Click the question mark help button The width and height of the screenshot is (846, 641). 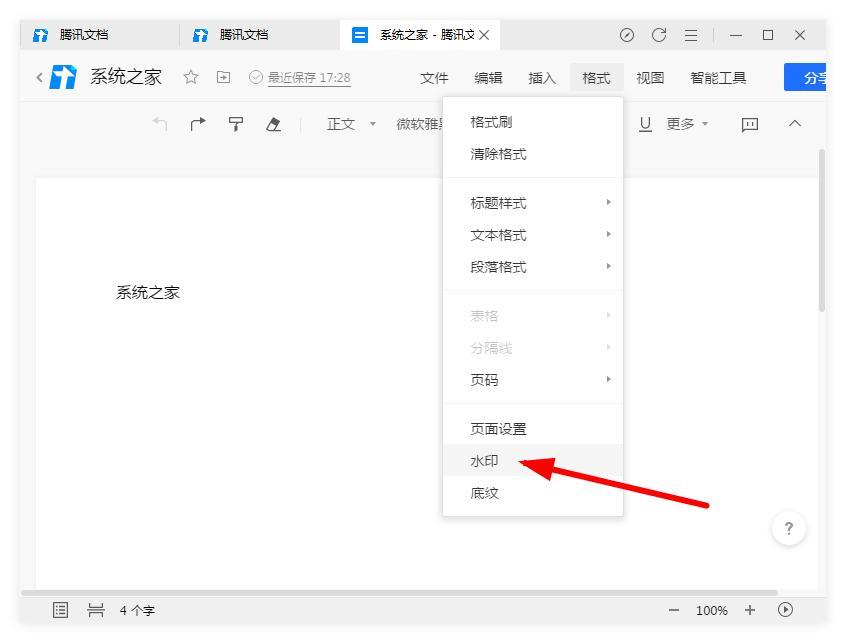[789, 528]
